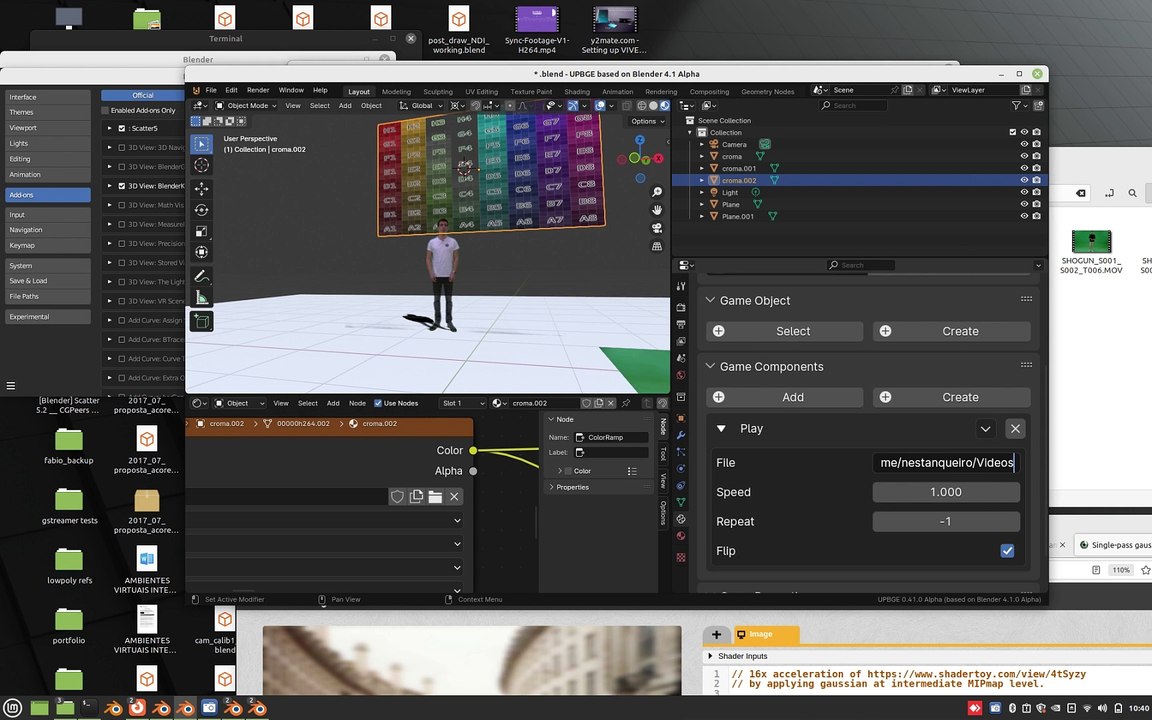1152x720 pixels.
Task: Click the Color output socket on node
Action: [473, 450]
